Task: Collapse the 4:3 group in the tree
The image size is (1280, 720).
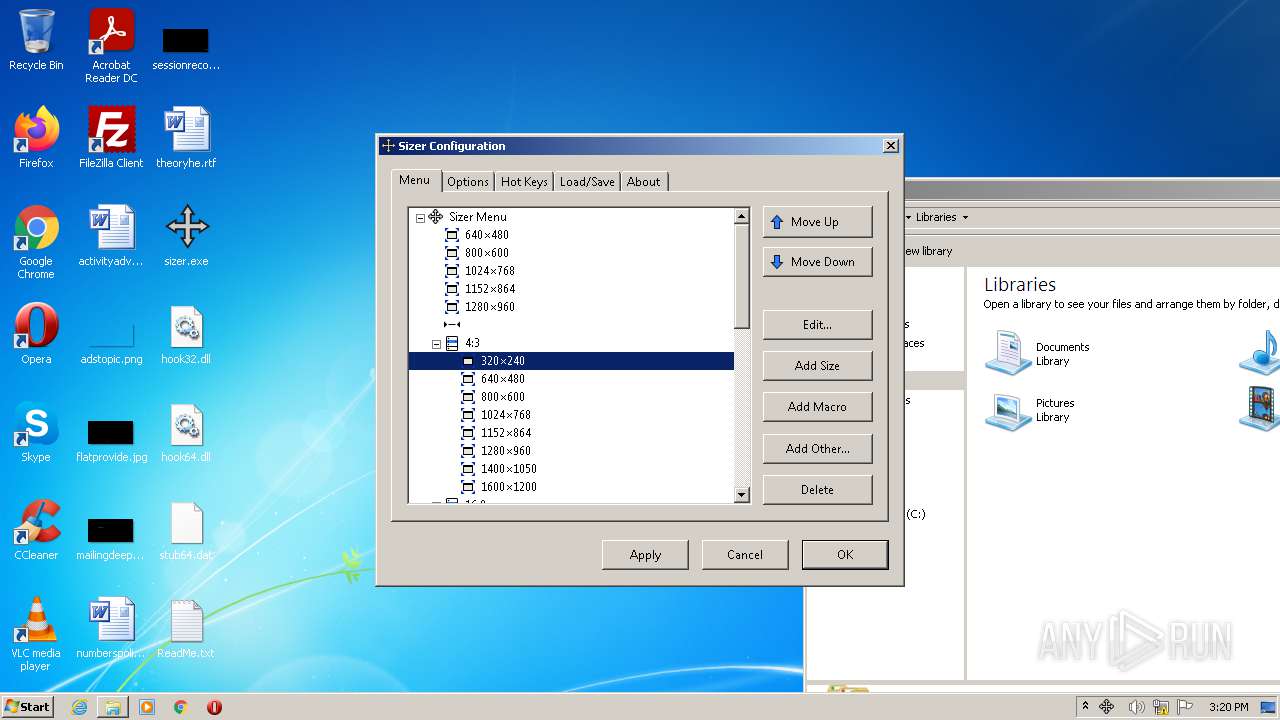Action: click(x=436, y=343)
